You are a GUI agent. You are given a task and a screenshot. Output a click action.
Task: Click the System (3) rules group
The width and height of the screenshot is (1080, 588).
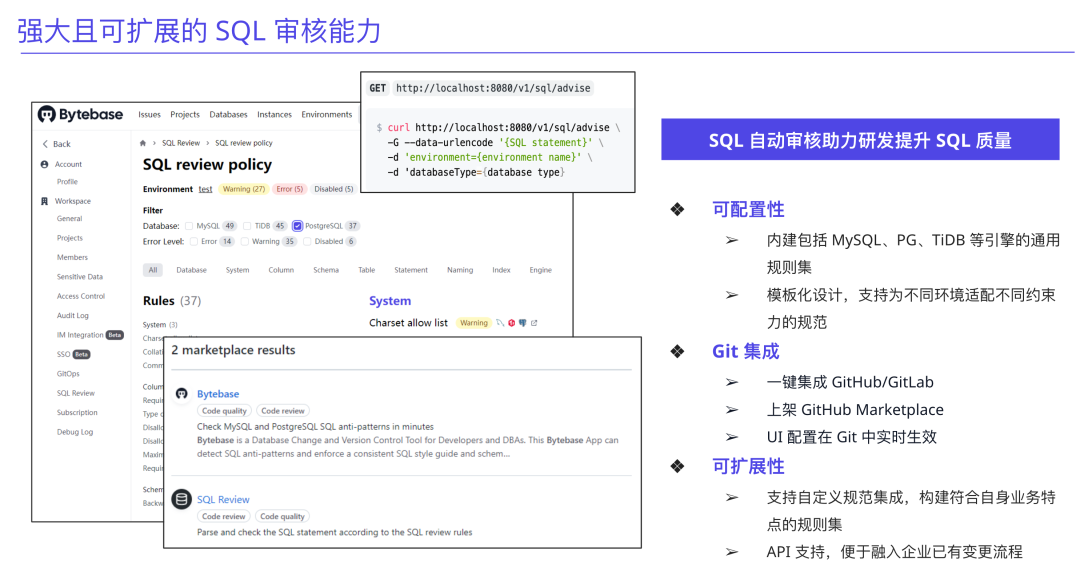tap(160, 325)
